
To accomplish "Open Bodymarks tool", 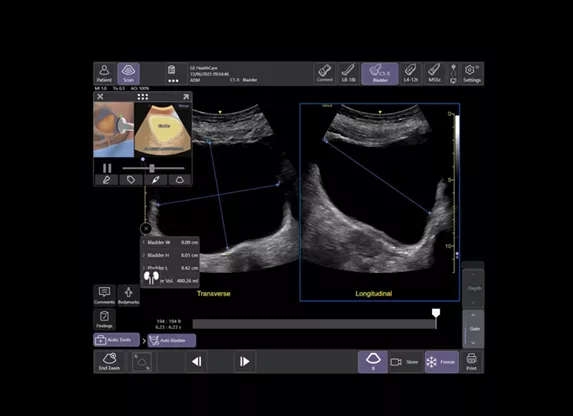I will click(x=128, y=295).
